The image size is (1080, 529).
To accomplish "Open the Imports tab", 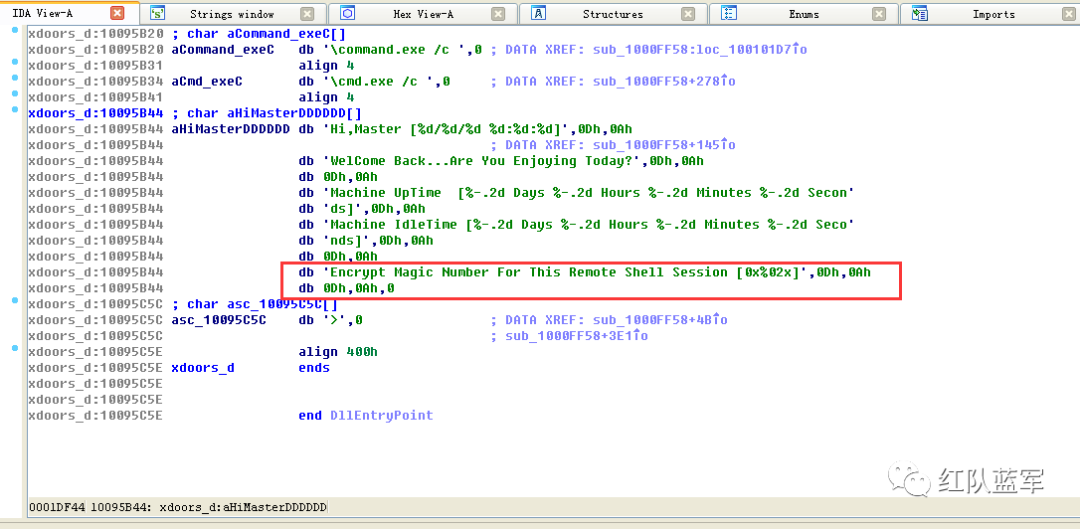I will coord(993,14).
